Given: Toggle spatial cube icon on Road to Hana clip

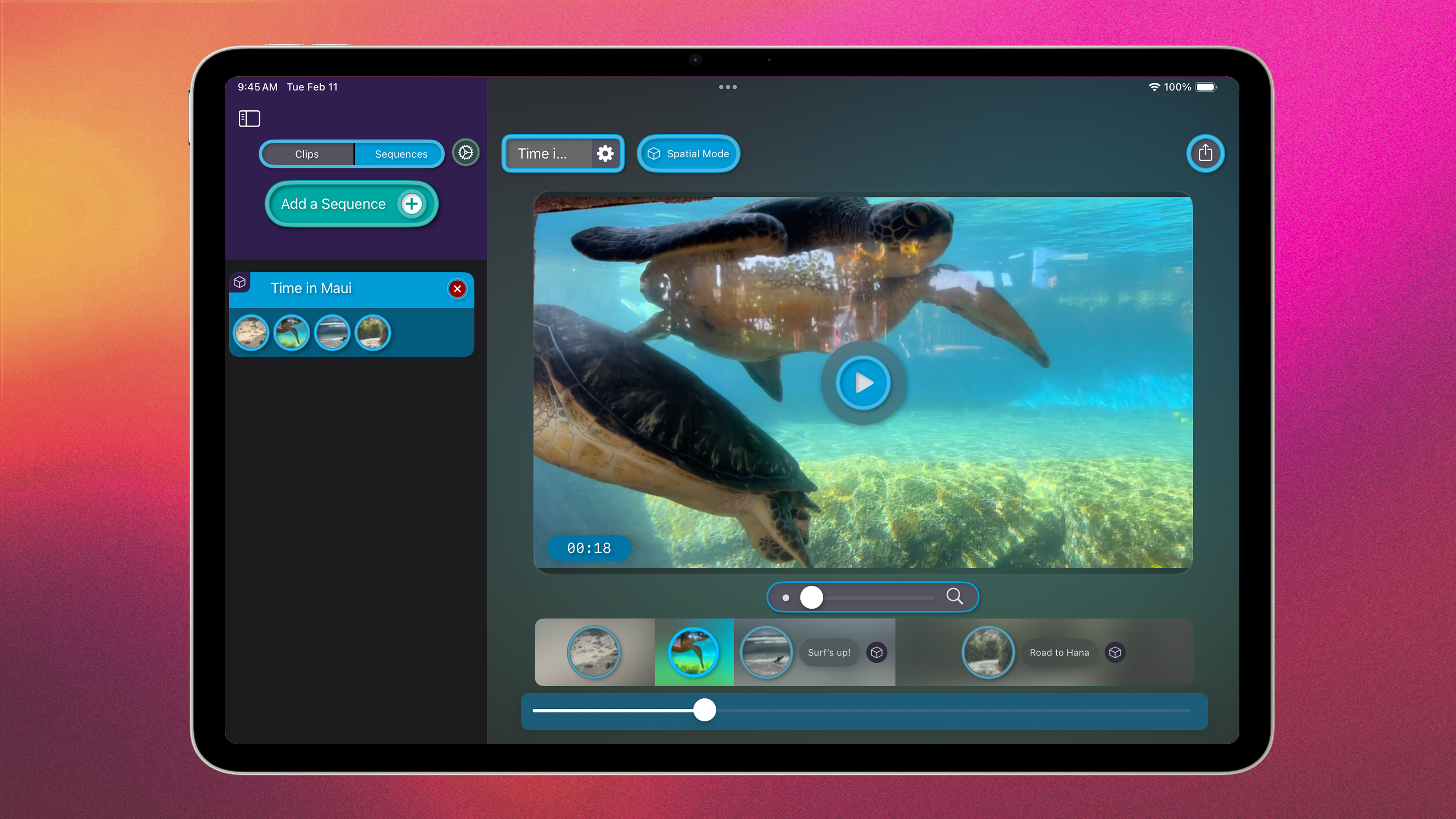Looking at the screenshot, I should [1115, 652].
